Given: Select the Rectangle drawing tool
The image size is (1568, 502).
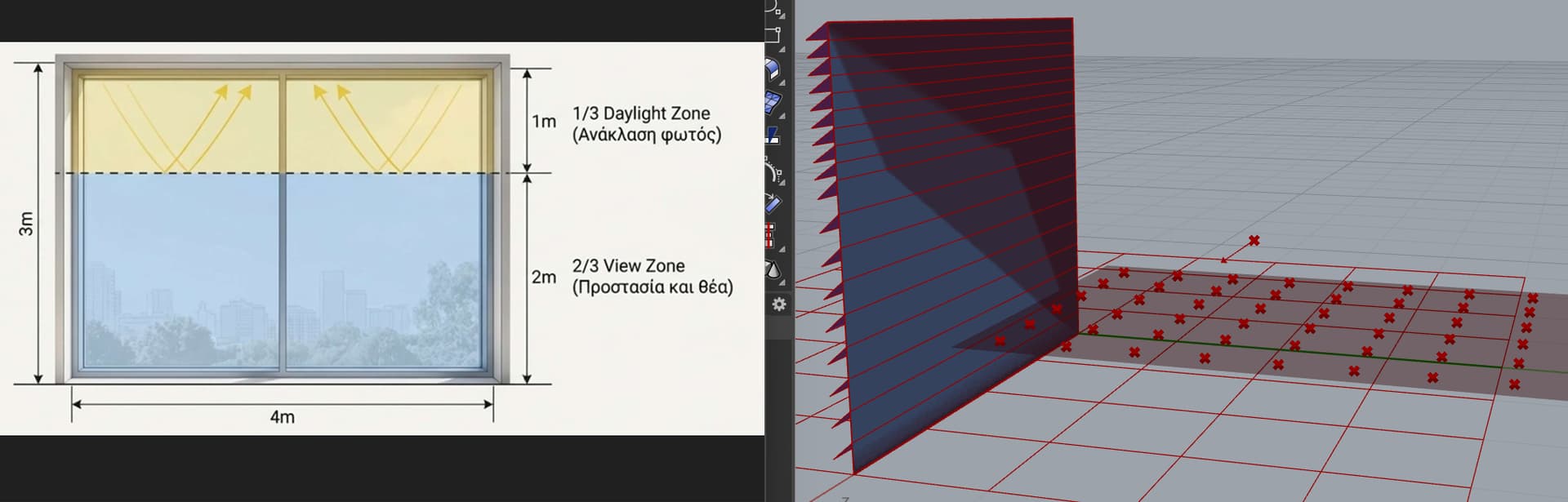Looking at the screenshot, I should tap(772, 35).
